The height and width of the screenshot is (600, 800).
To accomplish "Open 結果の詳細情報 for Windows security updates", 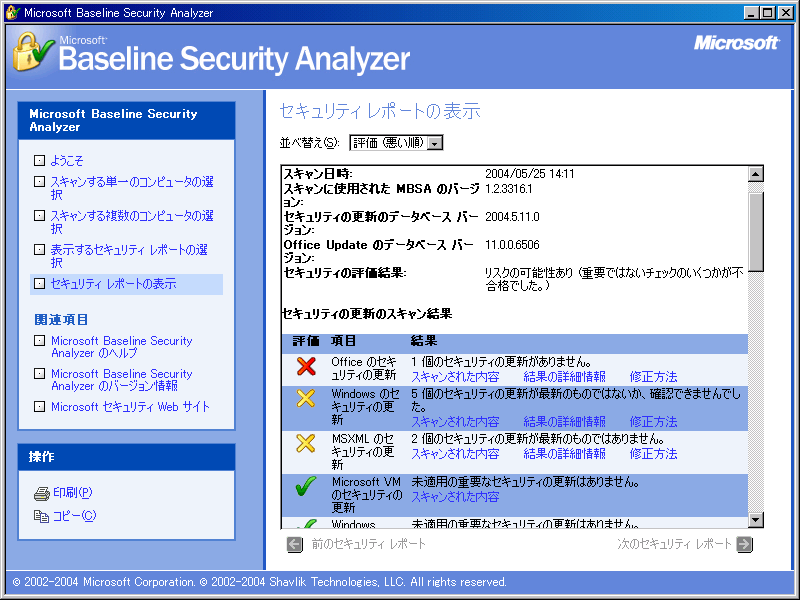I will click(x=564, y=421).
